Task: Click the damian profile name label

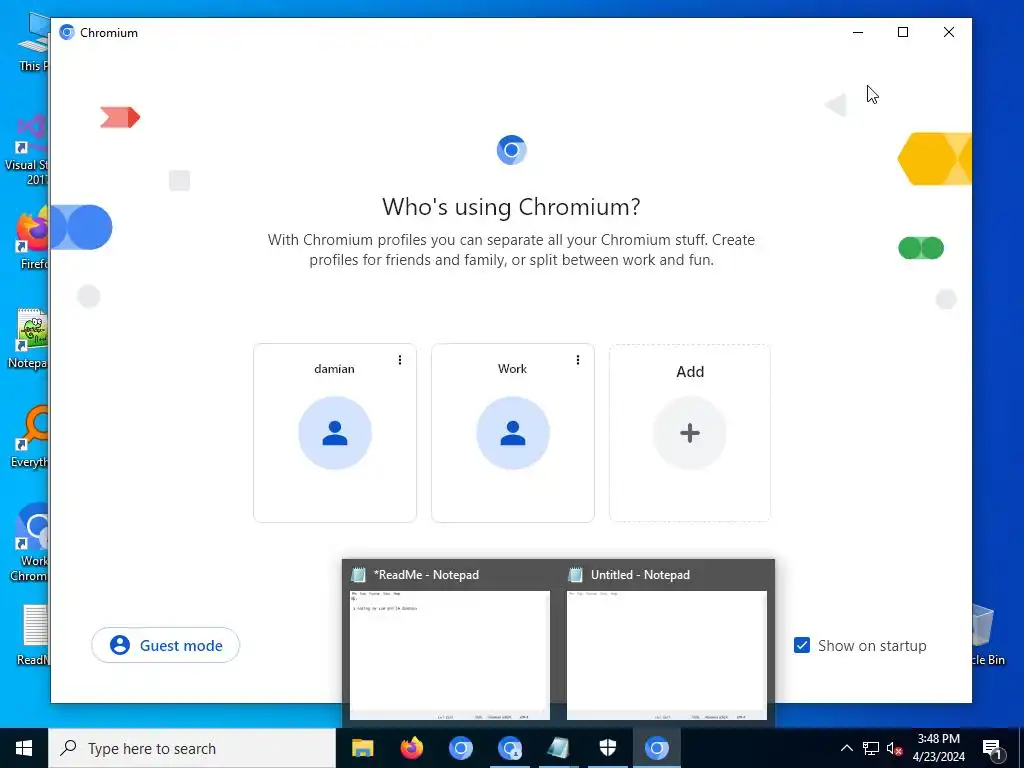Action: 334,369
